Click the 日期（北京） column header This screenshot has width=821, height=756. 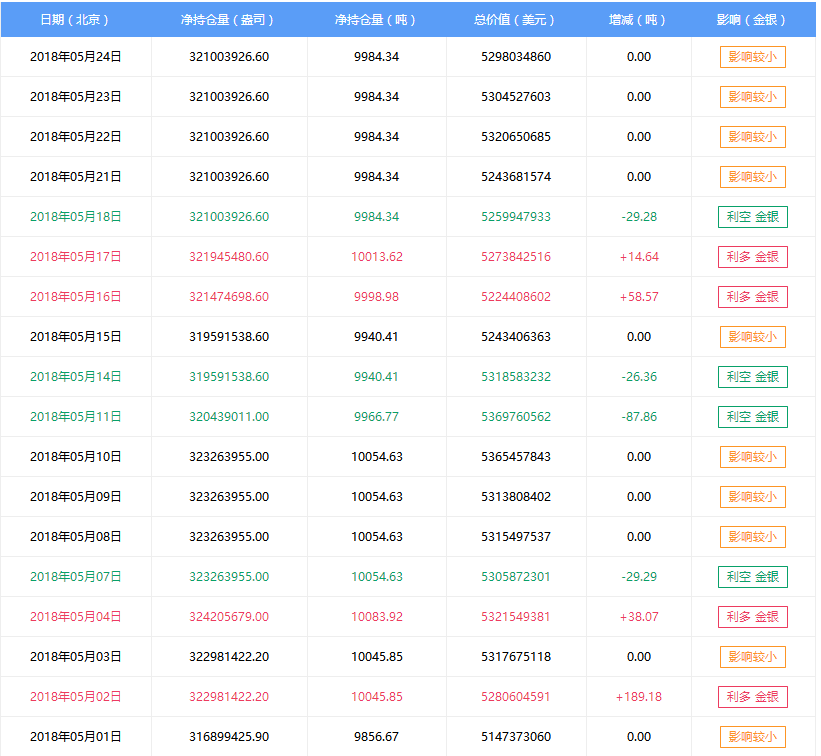[x=75, y=20]
